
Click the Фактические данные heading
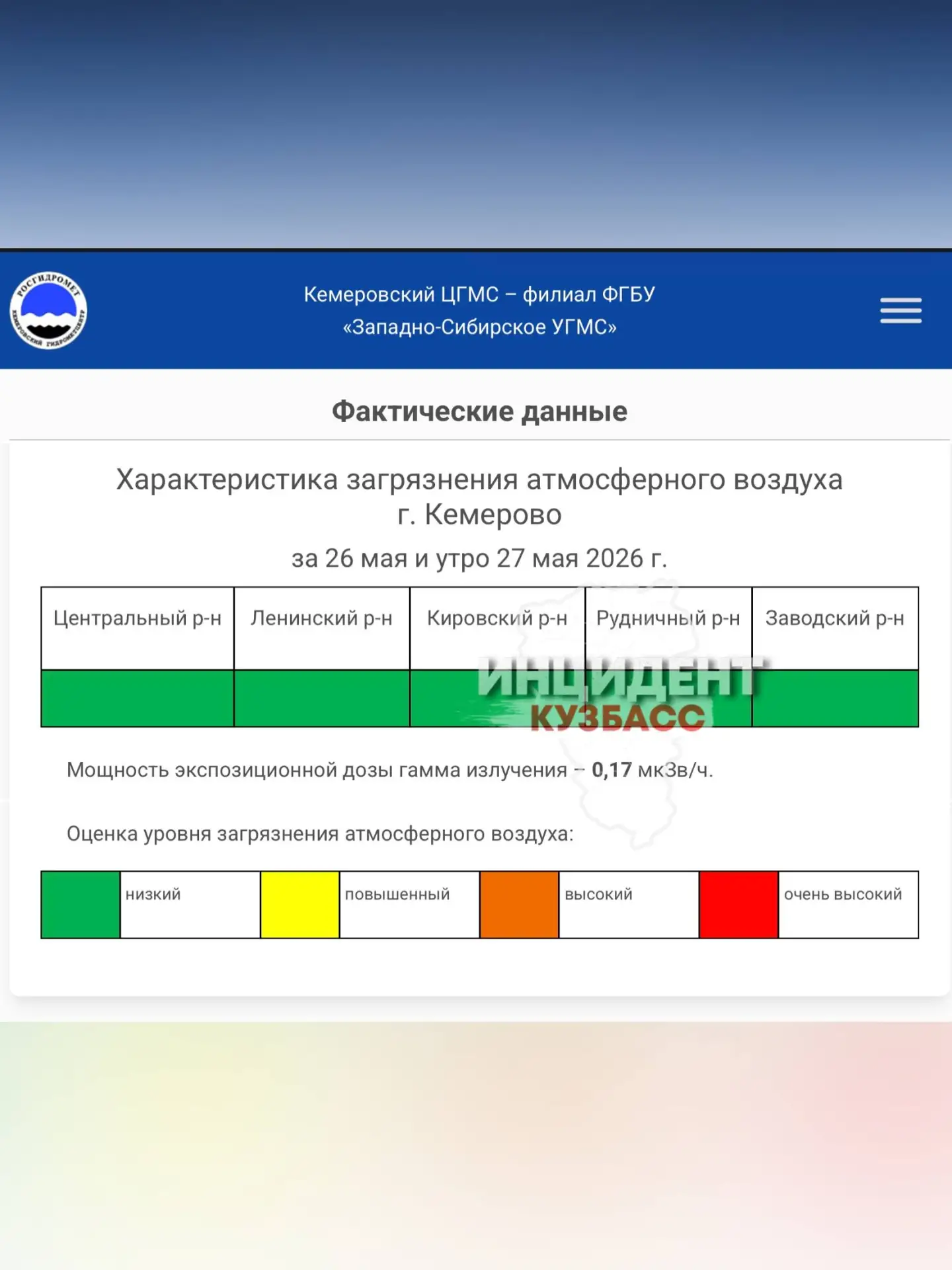(479, 411)
